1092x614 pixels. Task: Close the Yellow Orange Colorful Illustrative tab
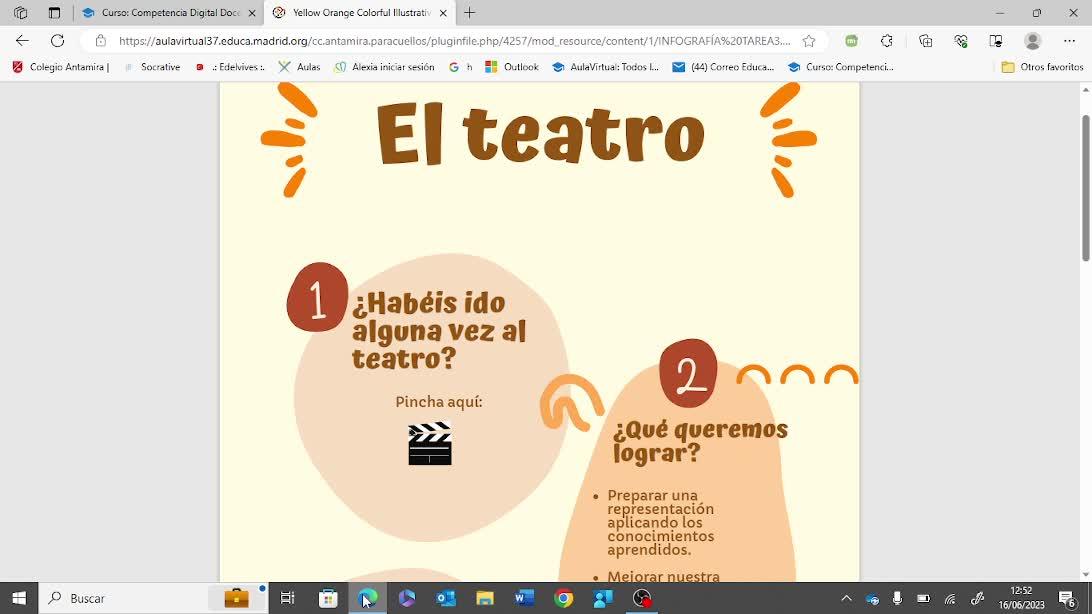pyautogui.click(x=443, y=13)
